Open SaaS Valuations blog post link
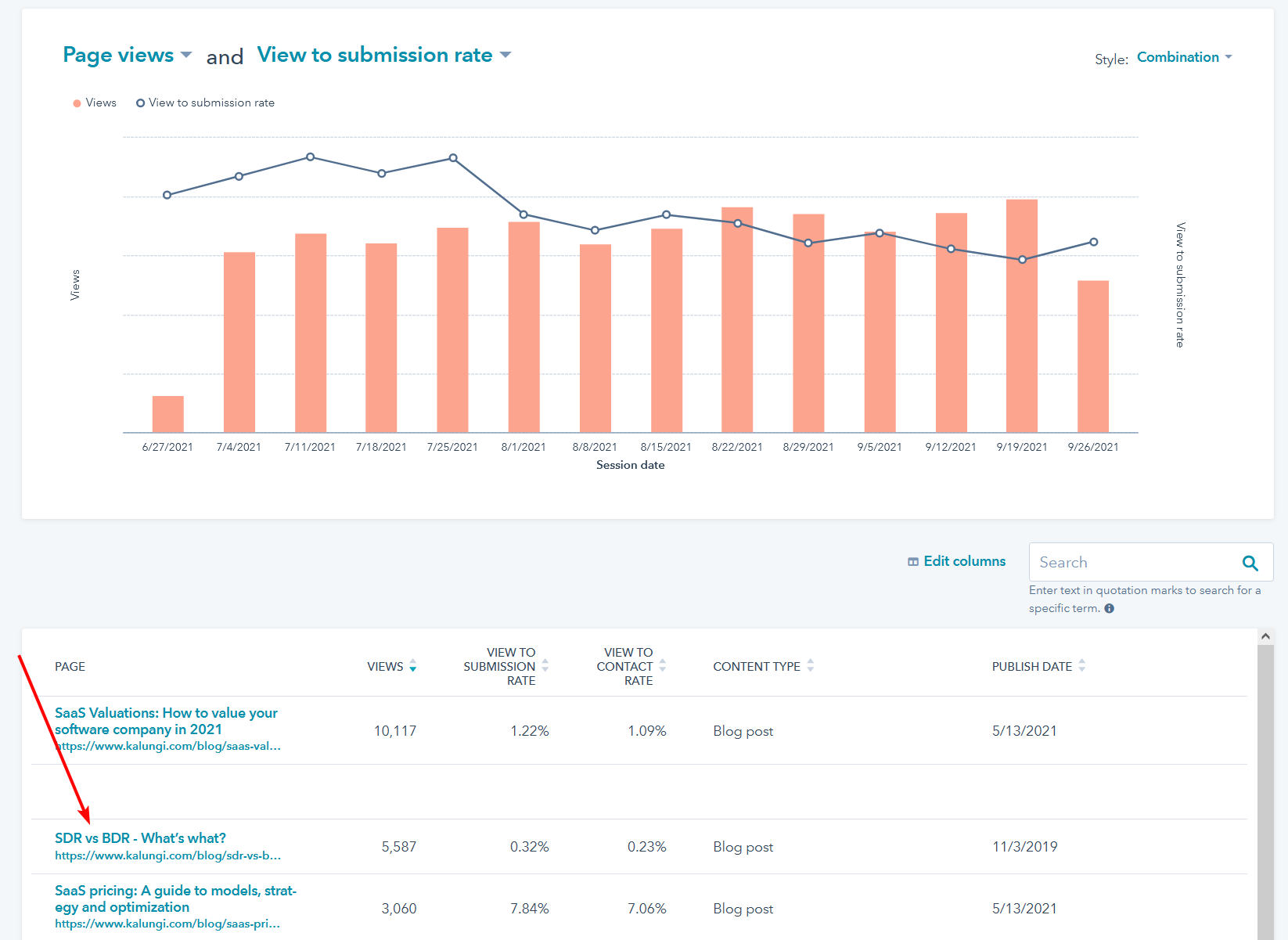Image resolution: width=1288 pixels, height=940 pixels. (166, 721)
